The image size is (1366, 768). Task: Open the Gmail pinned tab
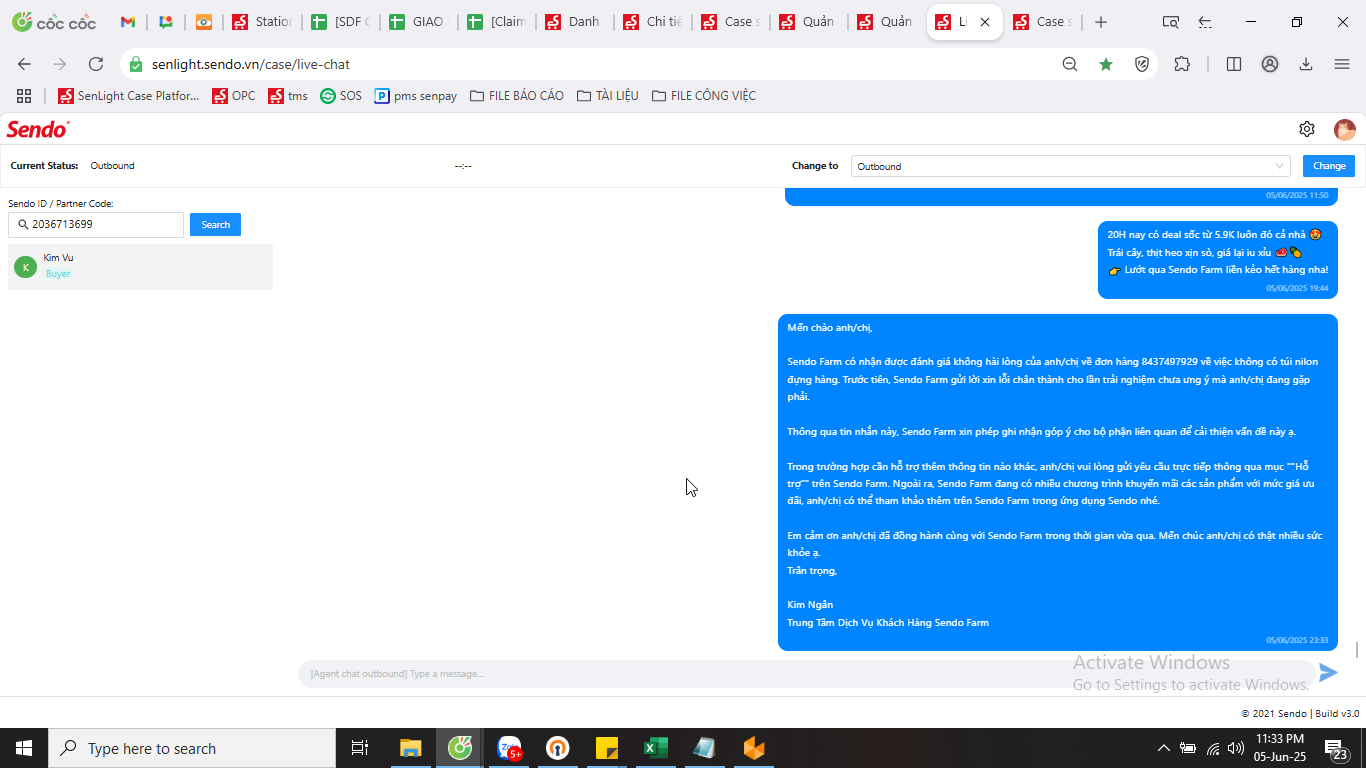coord(128,22)
